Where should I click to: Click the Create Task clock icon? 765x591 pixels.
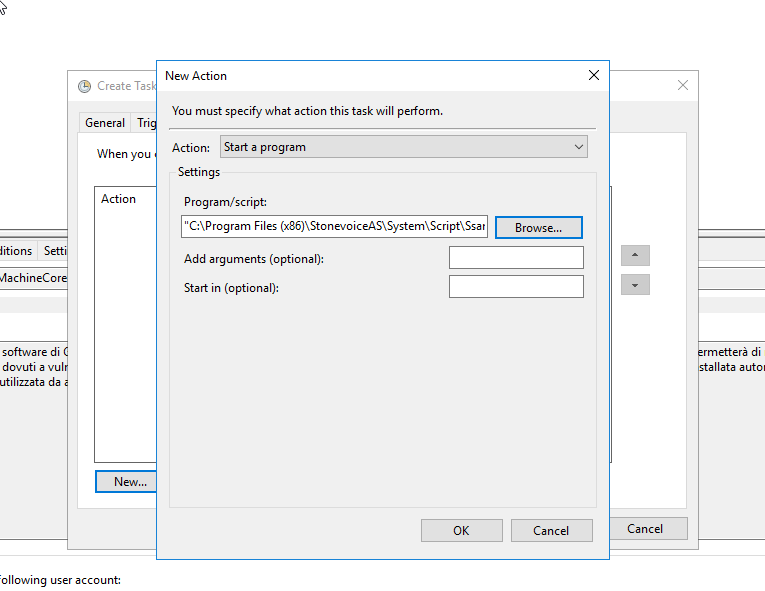(85, 86)
